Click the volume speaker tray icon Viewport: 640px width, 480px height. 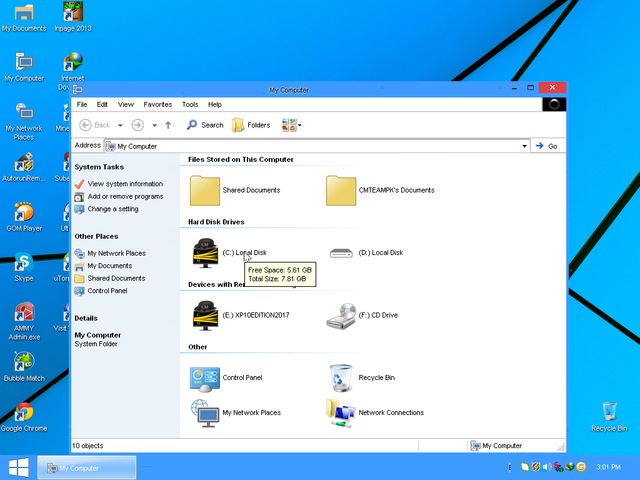tap(547, 467)
